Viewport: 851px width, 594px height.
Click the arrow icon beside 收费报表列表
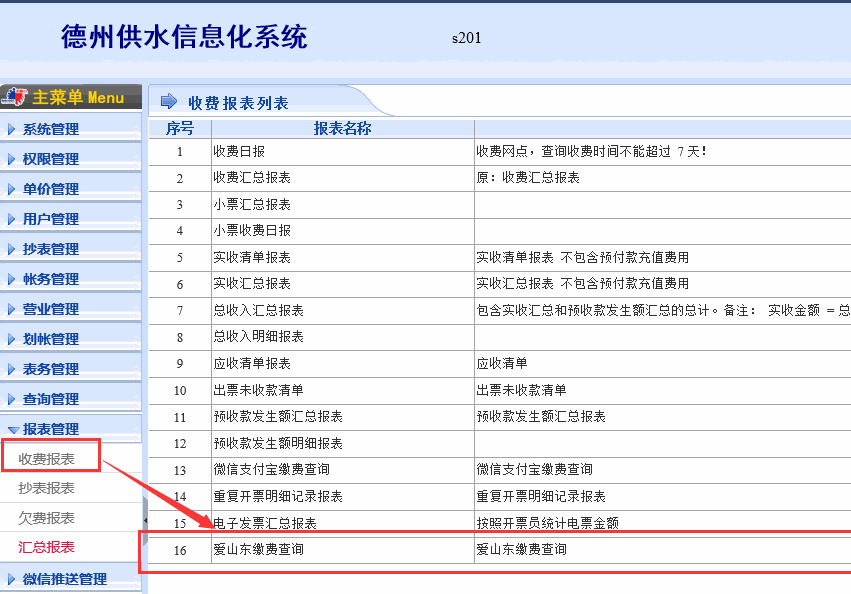pyautogui.click(x=169, y=102)
